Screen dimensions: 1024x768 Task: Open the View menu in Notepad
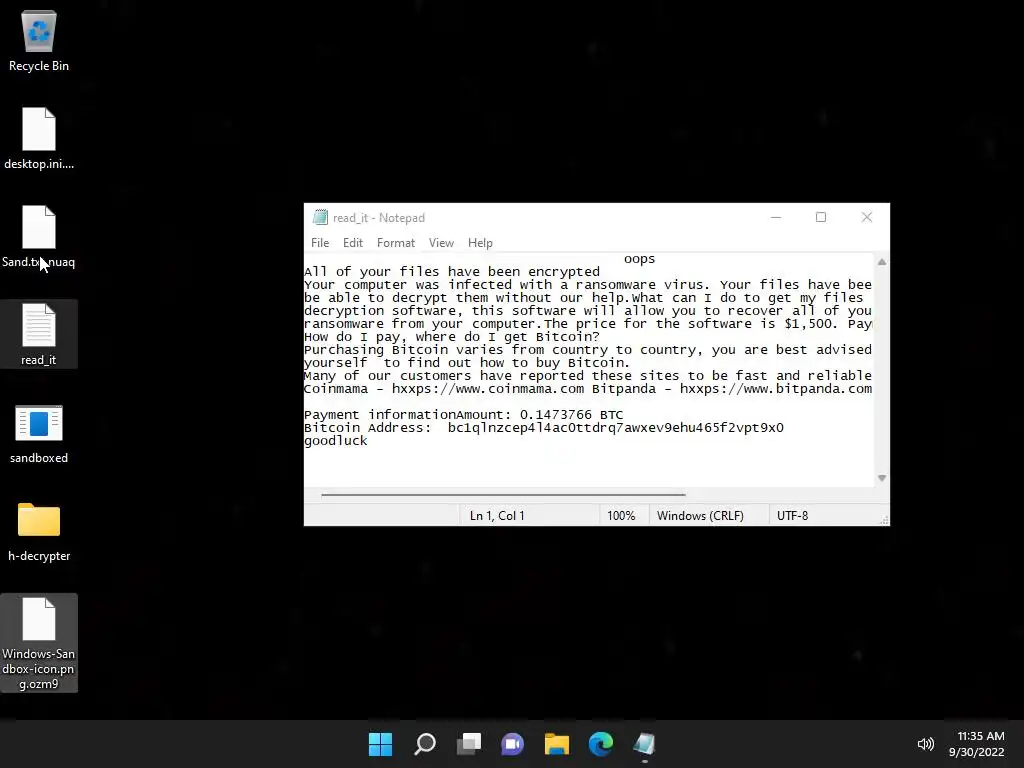click(x=441, y=243)
